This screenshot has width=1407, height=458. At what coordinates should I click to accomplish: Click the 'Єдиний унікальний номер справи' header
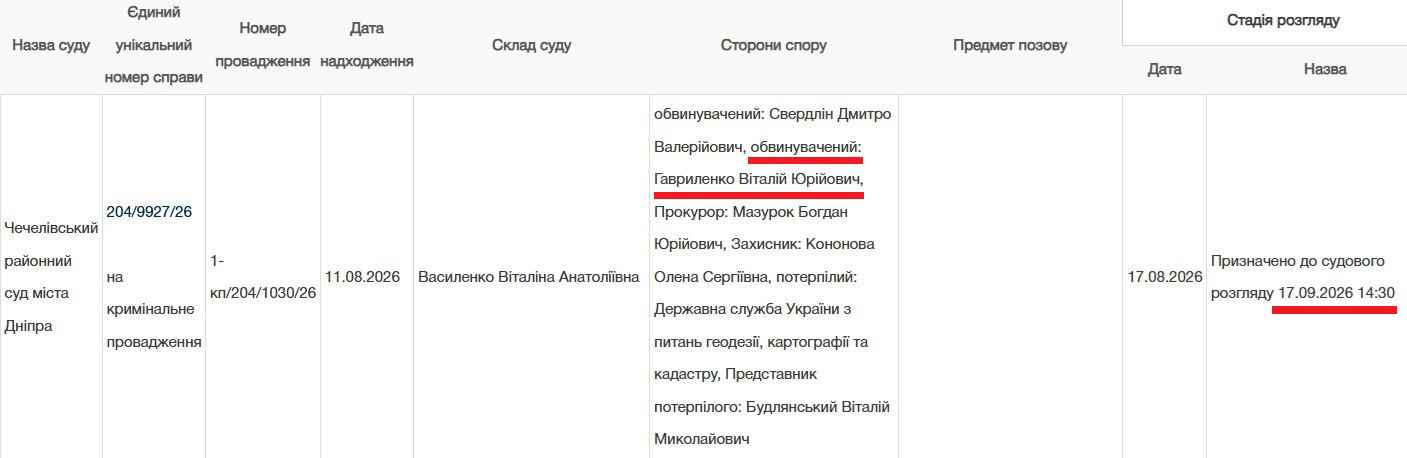pyautogui.click(x=154, y=46)
